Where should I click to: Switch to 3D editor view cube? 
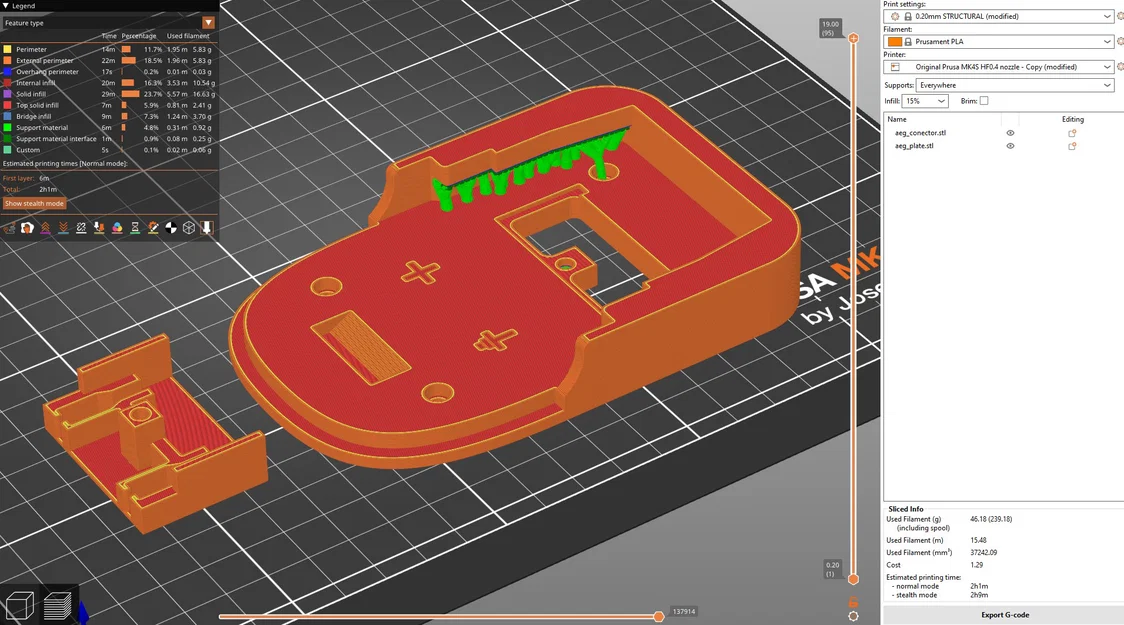click(x=19, y=606)
